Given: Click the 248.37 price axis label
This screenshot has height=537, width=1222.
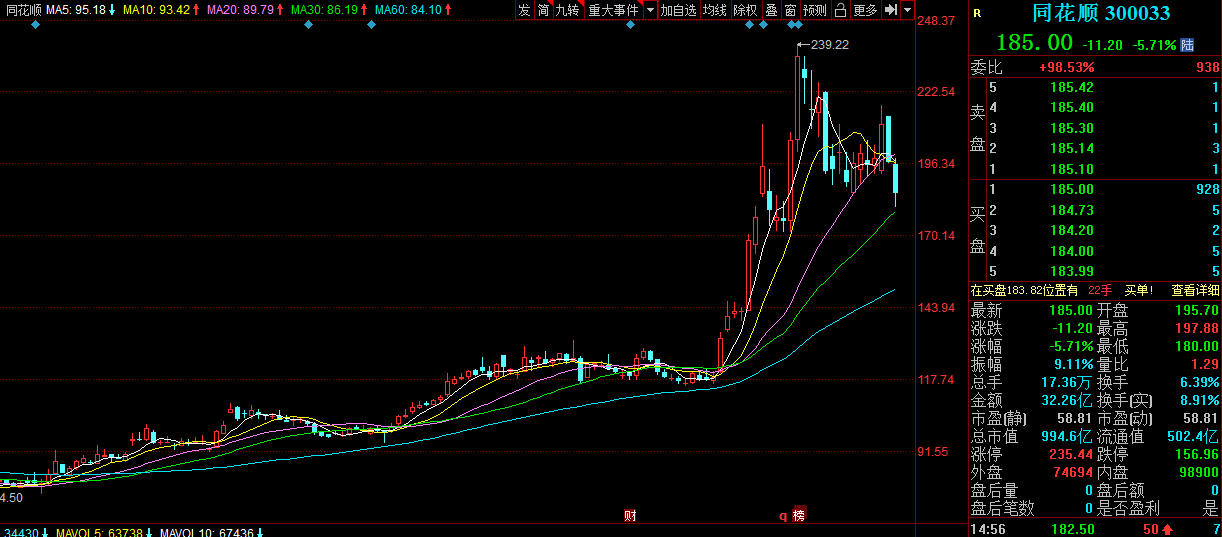Looking at the screenshot, I should point(937,20).
